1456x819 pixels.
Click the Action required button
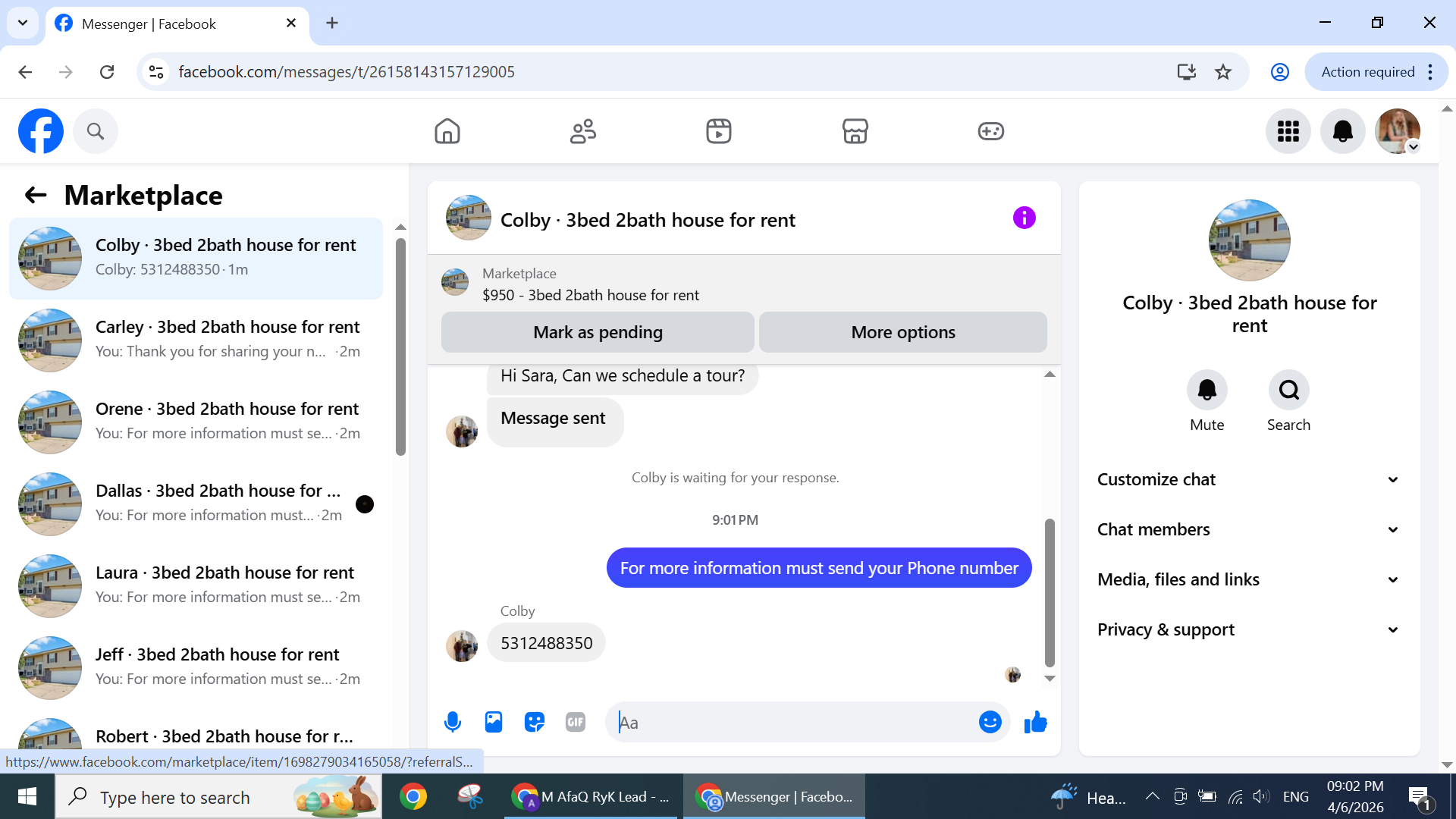(x=1368, y=72)
